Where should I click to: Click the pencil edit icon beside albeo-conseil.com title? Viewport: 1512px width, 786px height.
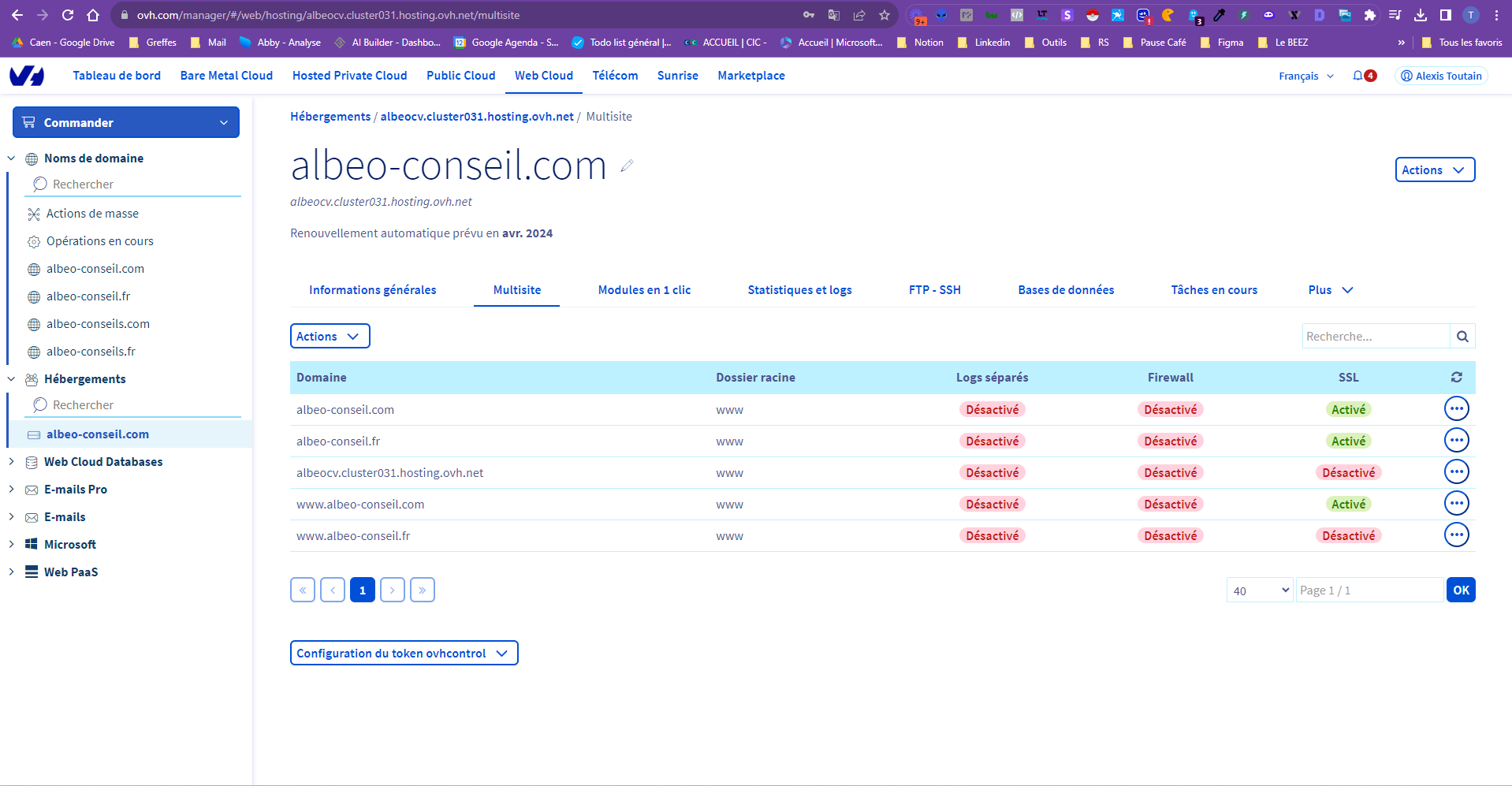pyautogui.click(x=627, y=166)
